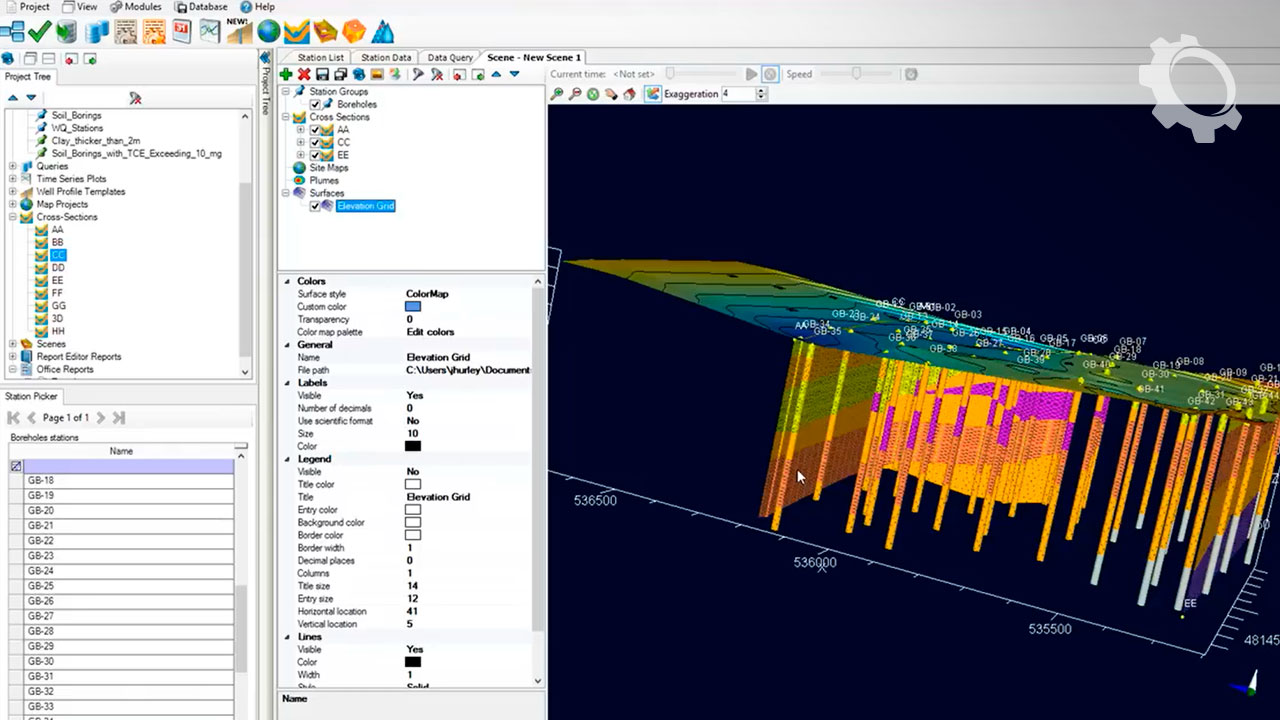Click the green checkmark toolbar icon
1280x720 pixels.
(39, 32)
